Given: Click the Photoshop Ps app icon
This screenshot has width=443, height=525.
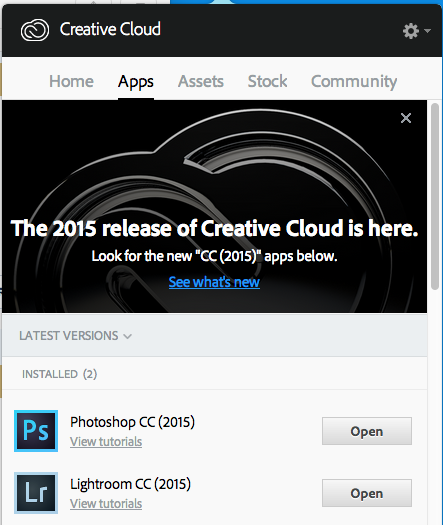Looking at the screenshot, I should (36, 431).
